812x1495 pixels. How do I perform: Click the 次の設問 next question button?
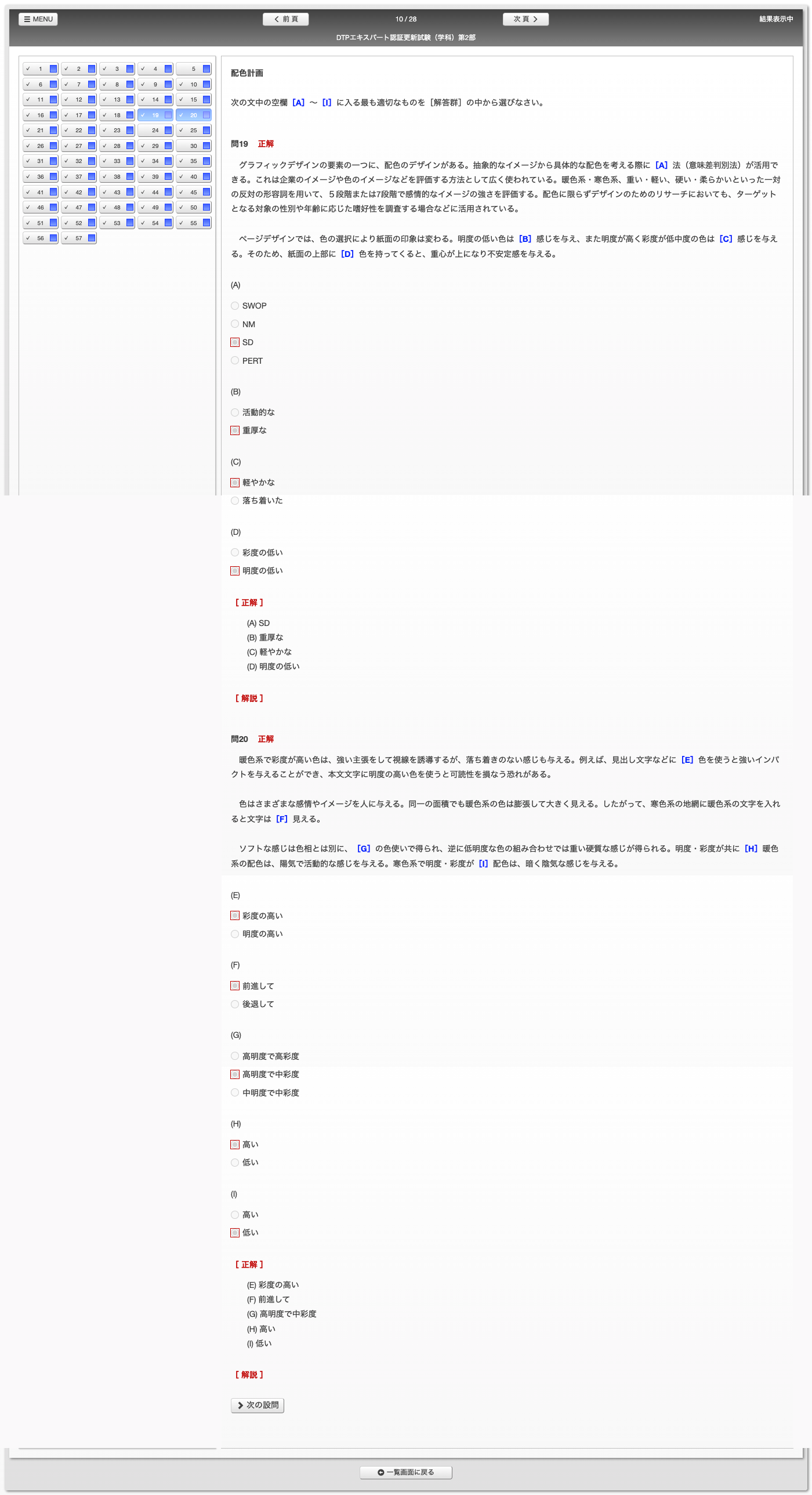(x=257, y=1405)
